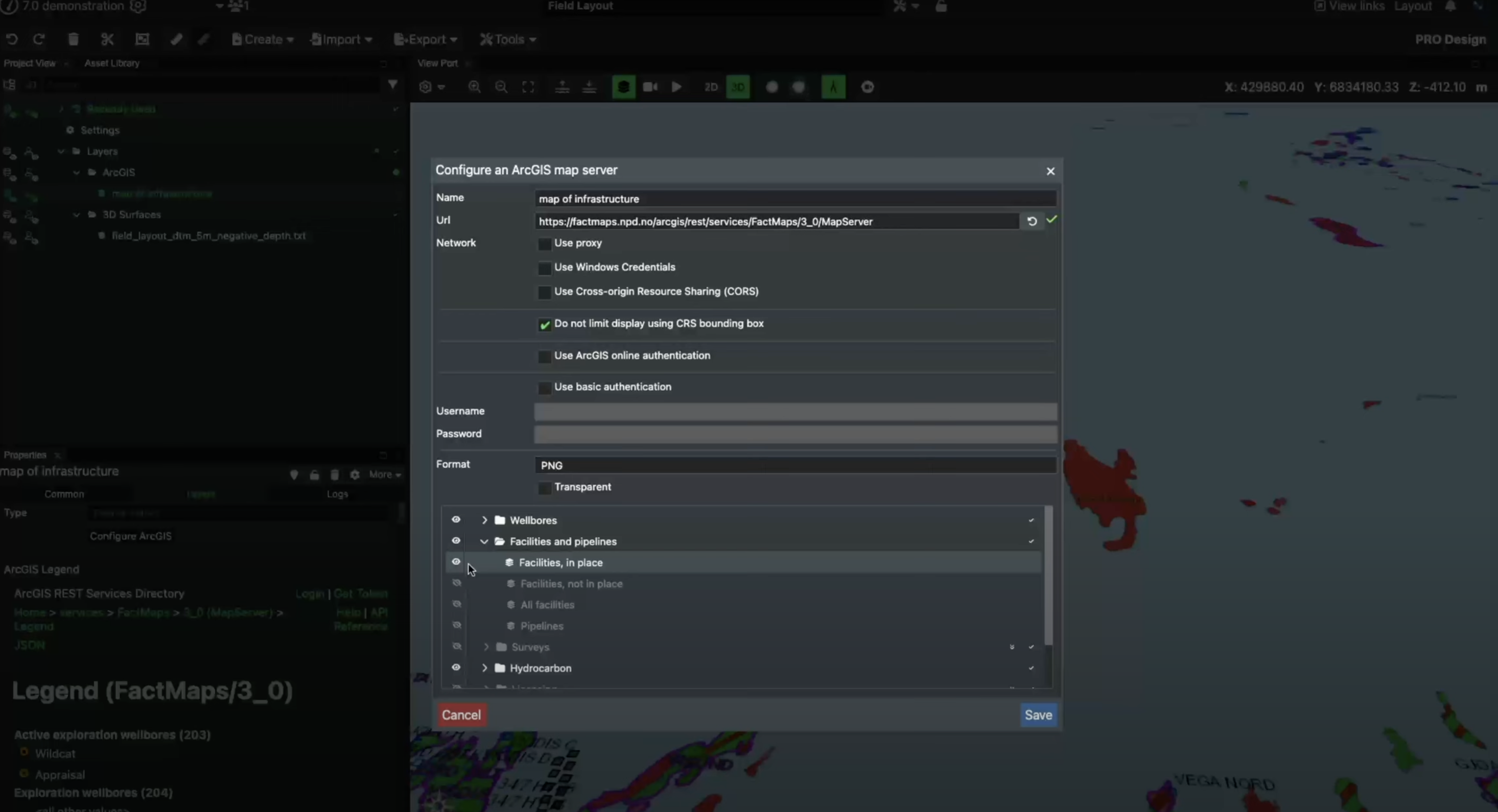Click the camera icon in viewport toolbar
This screenshot has height=812, width=1498.
pos(650,87)
